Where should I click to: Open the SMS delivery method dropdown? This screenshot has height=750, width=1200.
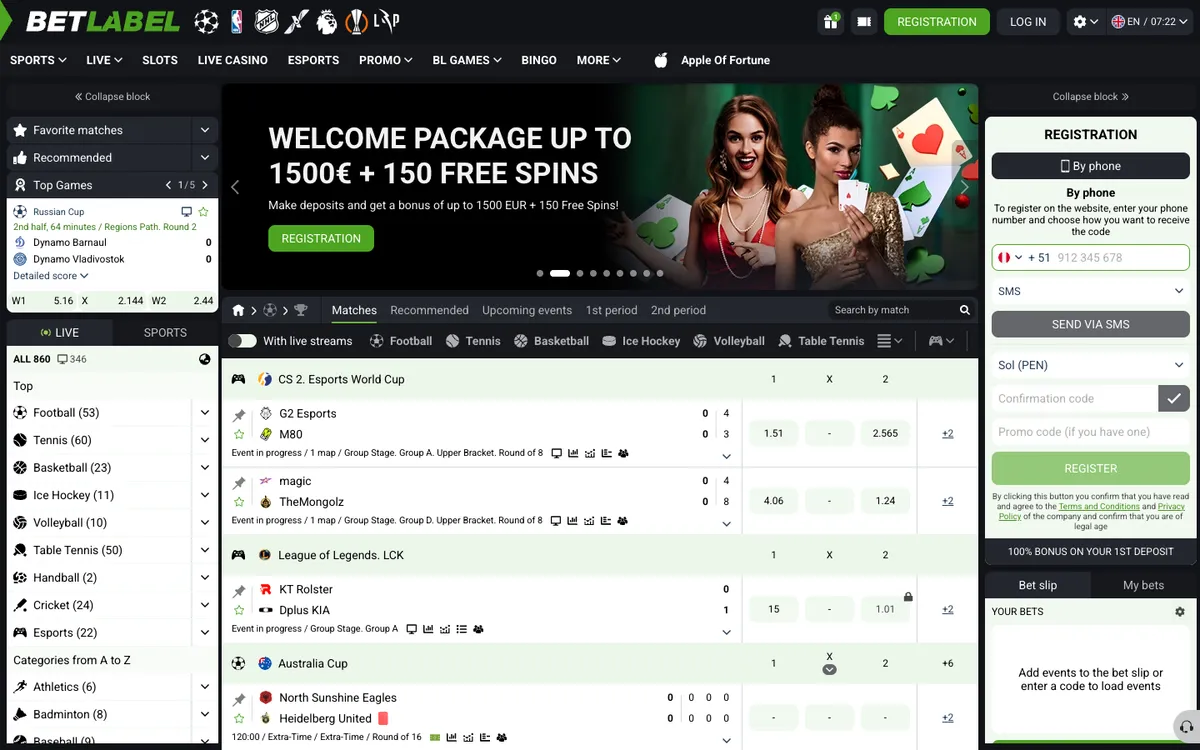click(1090, 291)
